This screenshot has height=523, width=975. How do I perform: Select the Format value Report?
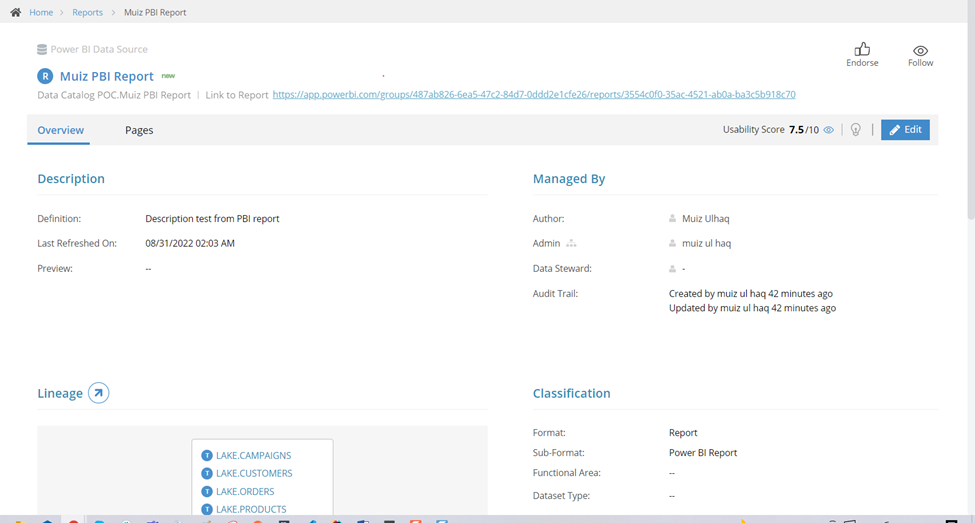683,433
